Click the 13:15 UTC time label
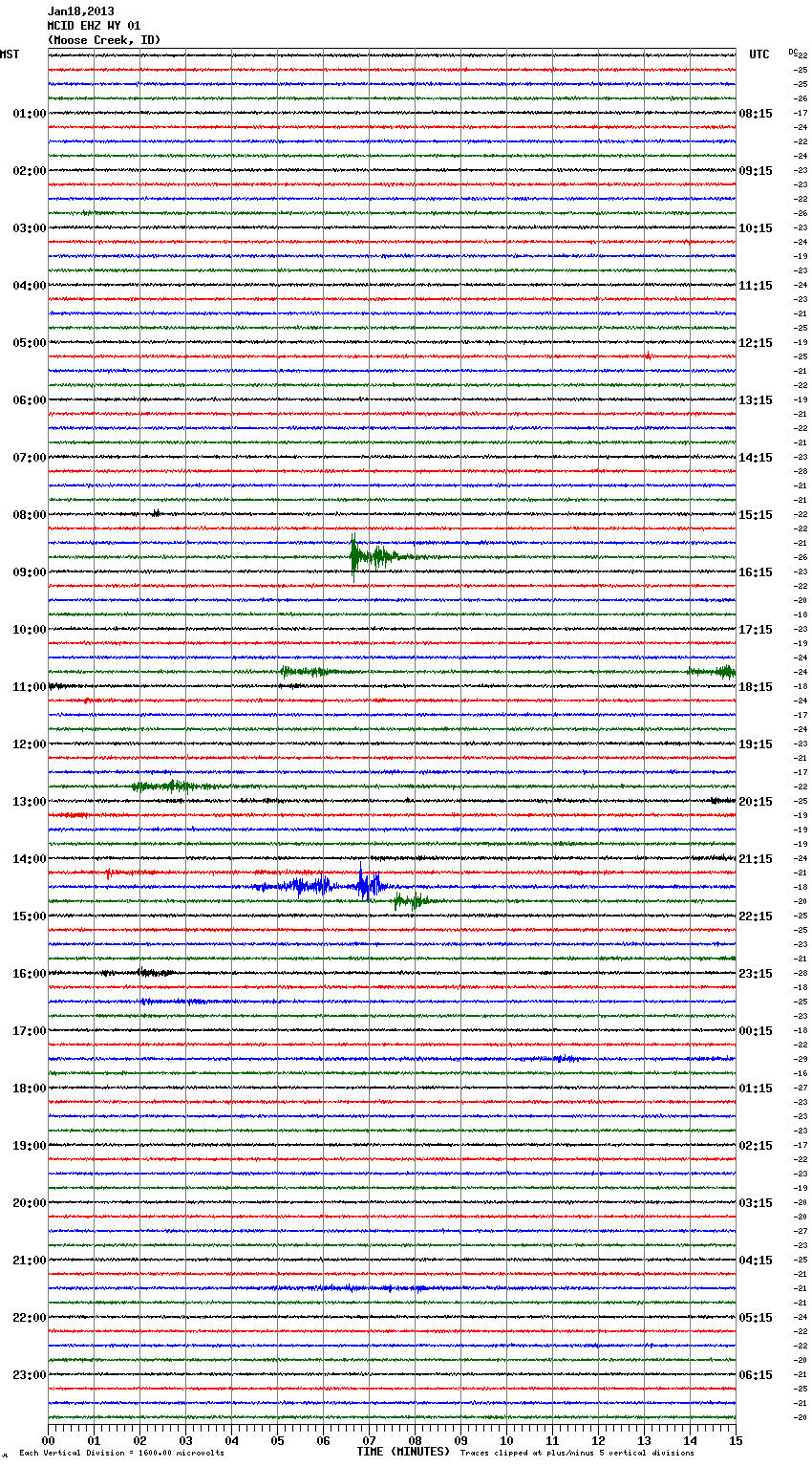Viewport: 812px width, 1466px height. click(756, 400)
